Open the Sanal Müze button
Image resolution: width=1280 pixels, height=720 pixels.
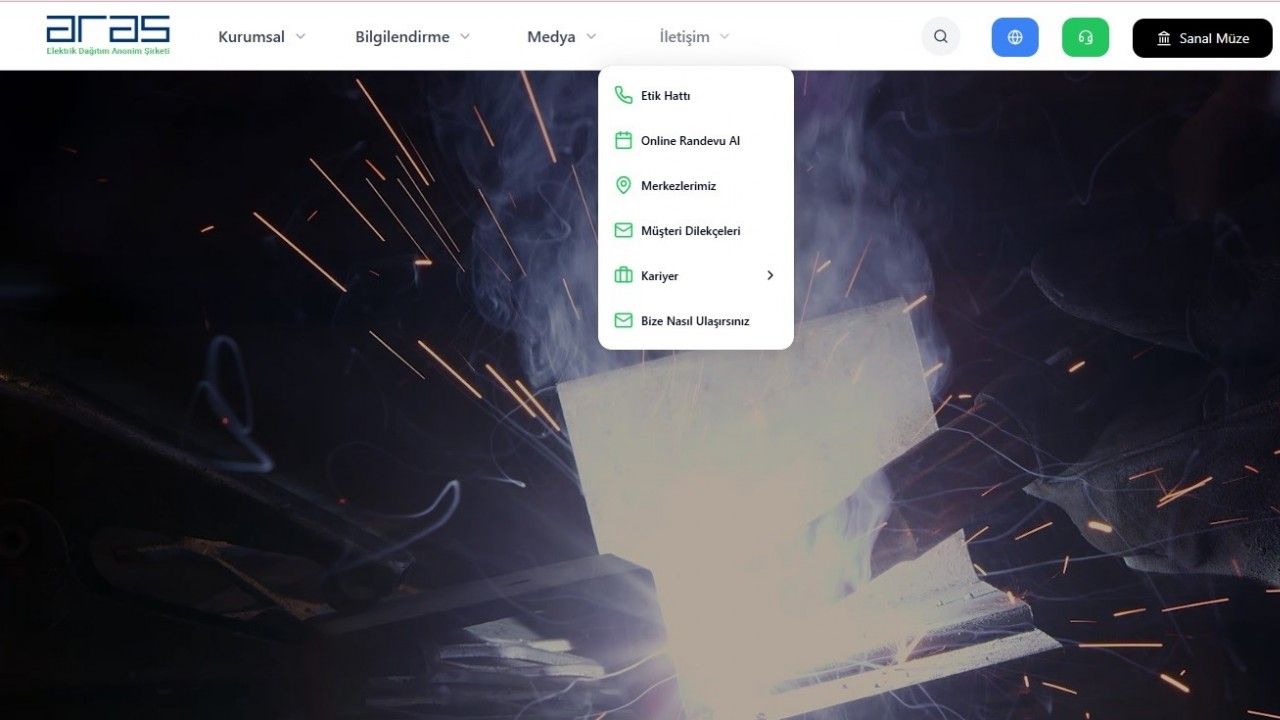coord(1202,38)
